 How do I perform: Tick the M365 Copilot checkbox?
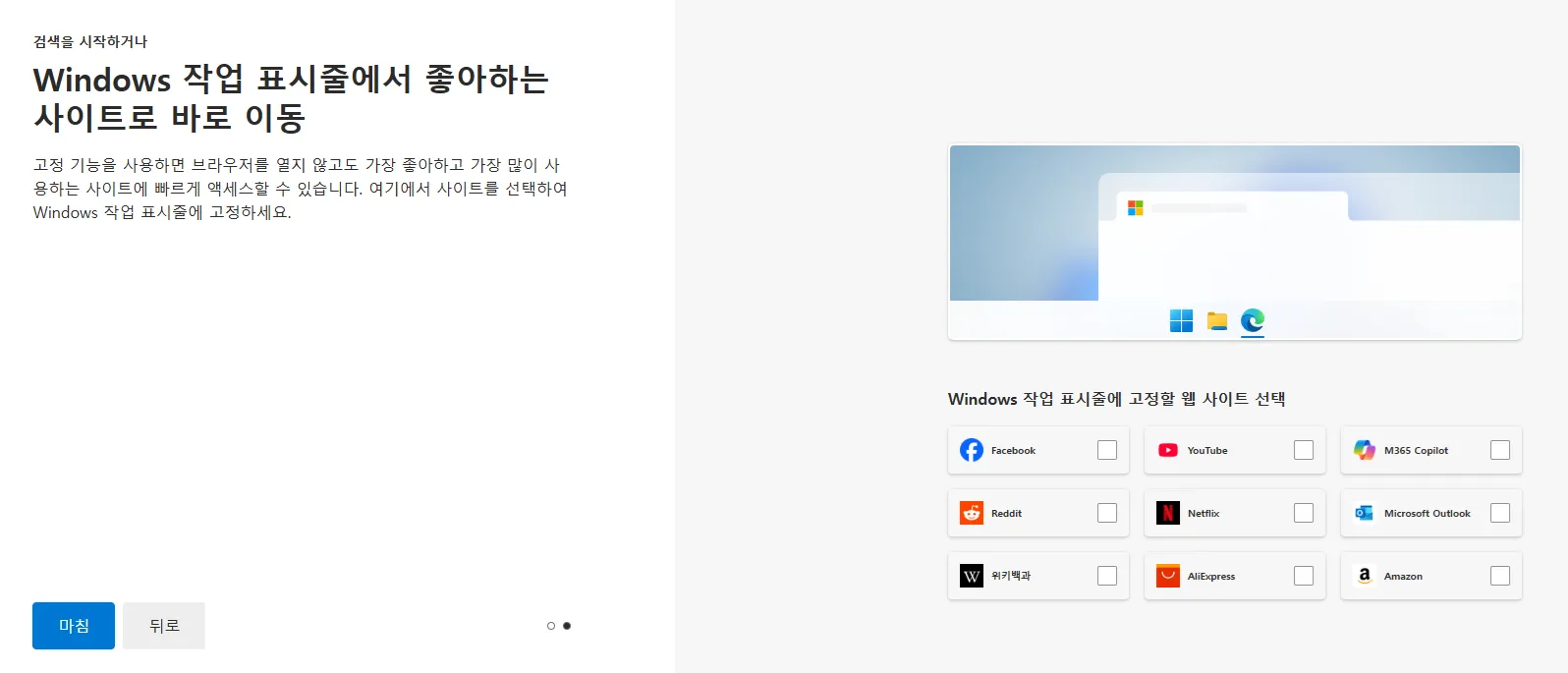pyautogui.click(x=1500, y=450)
